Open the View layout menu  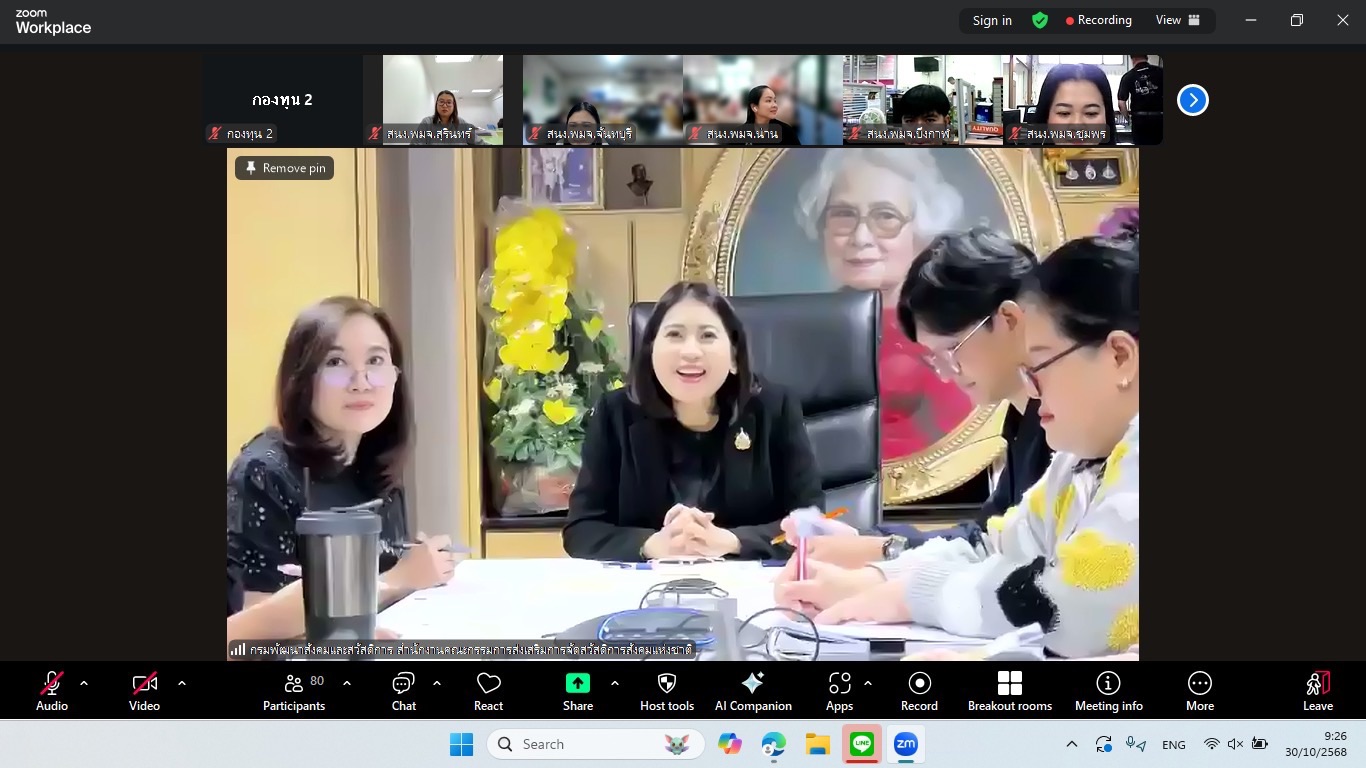(1178, 20)
